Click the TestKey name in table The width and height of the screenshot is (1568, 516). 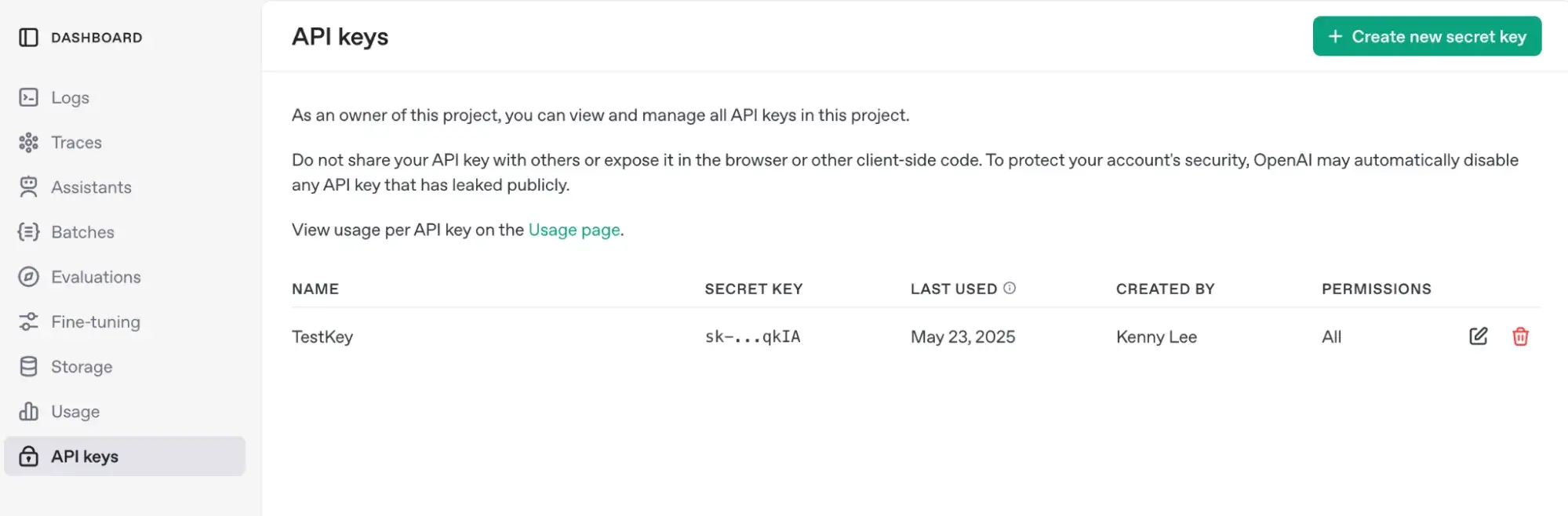(322, 336)
